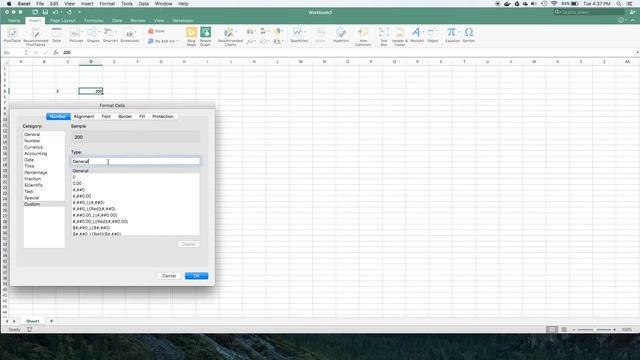Insert a Table from the ribbon
Image resolution: width=640 pixels, height=360 pixels.
pos(56,36)
